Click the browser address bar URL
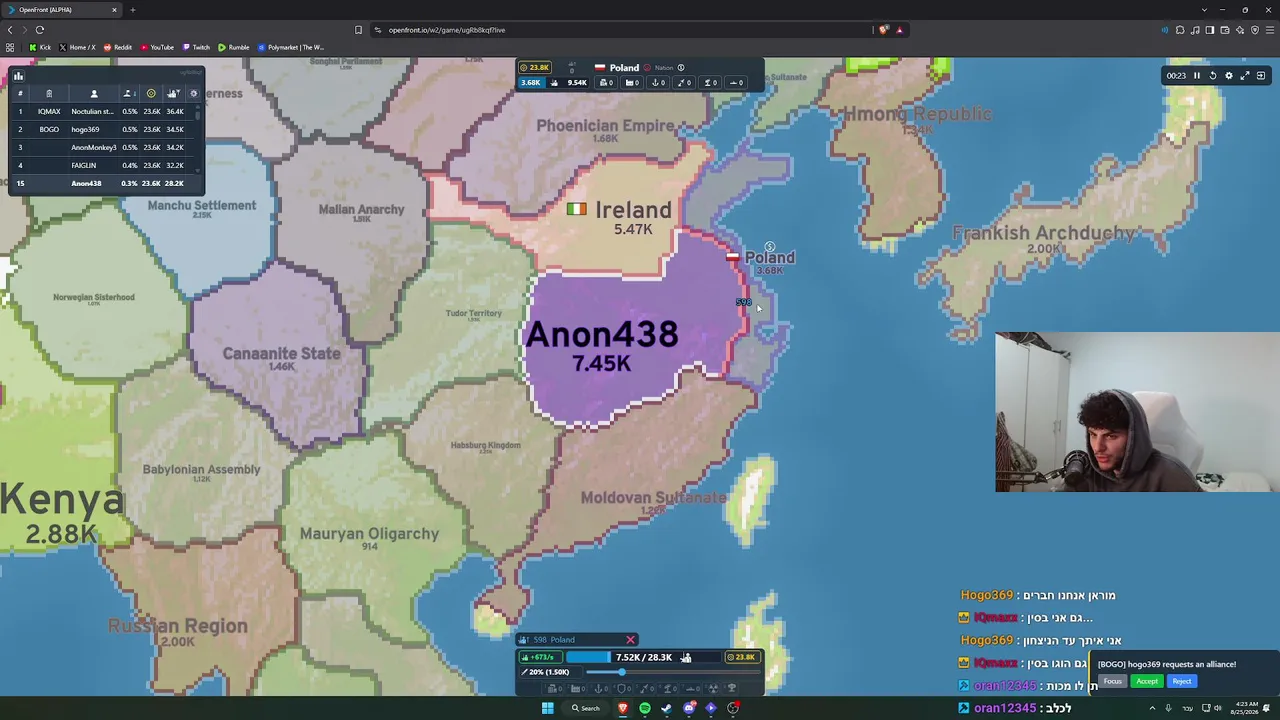Viewport: 1280px width, 720px height. [x=447, y=30]
